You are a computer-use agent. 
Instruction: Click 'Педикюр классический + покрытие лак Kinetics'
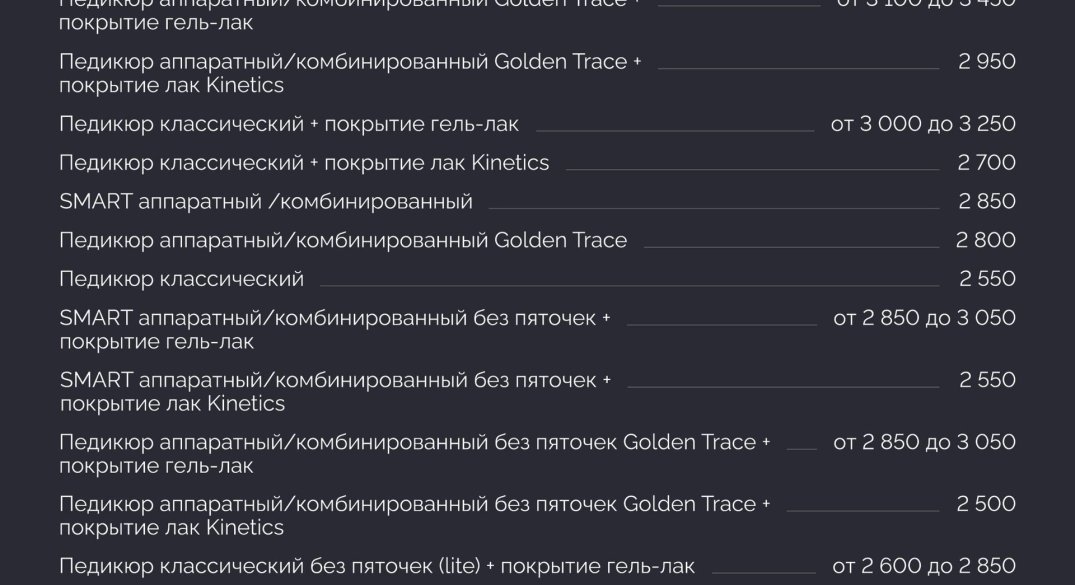coord(304,163)
